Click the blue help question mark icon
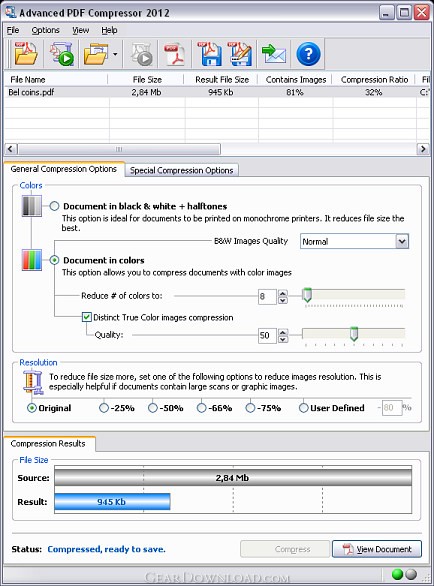The image size is (434, 586). point(308,54)
